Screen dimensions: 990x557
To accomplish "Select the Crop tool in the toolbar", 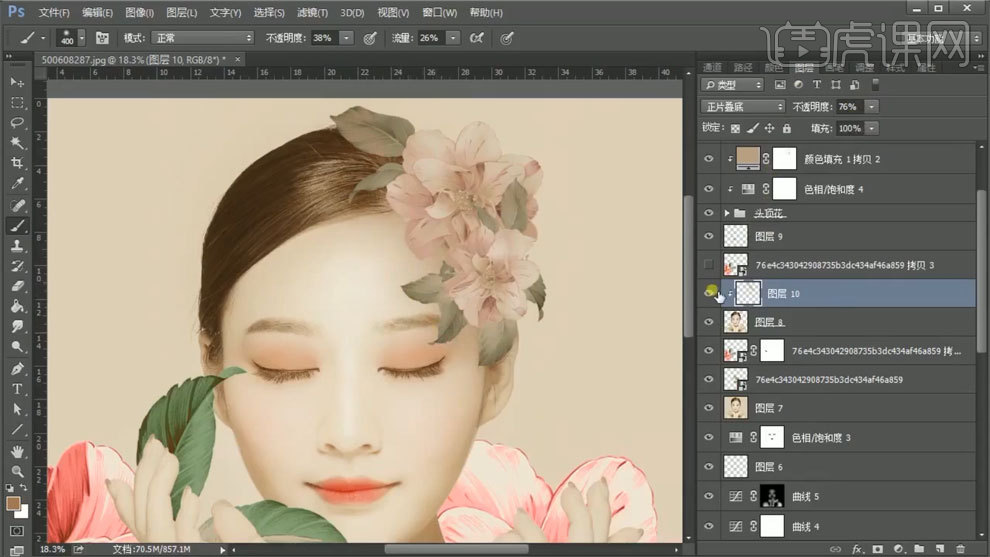I will tap(17, 164).
